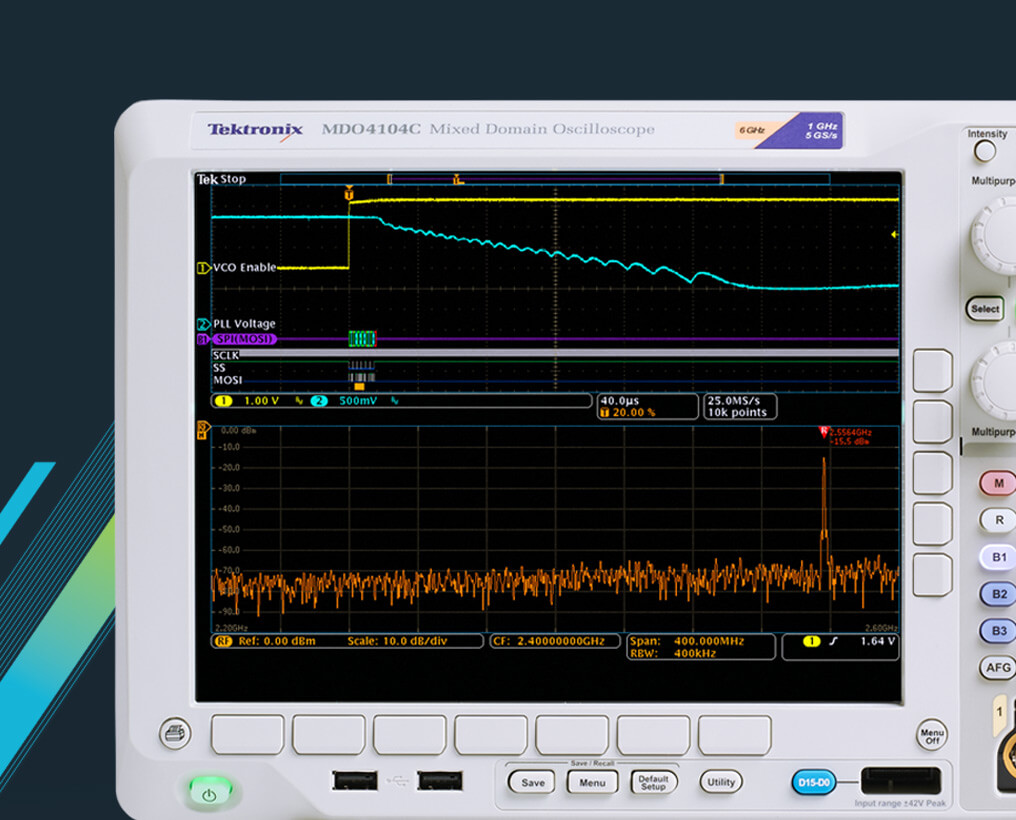
Task: Click the yellow channel 1 badge in readout
Action: pos(223,401)
